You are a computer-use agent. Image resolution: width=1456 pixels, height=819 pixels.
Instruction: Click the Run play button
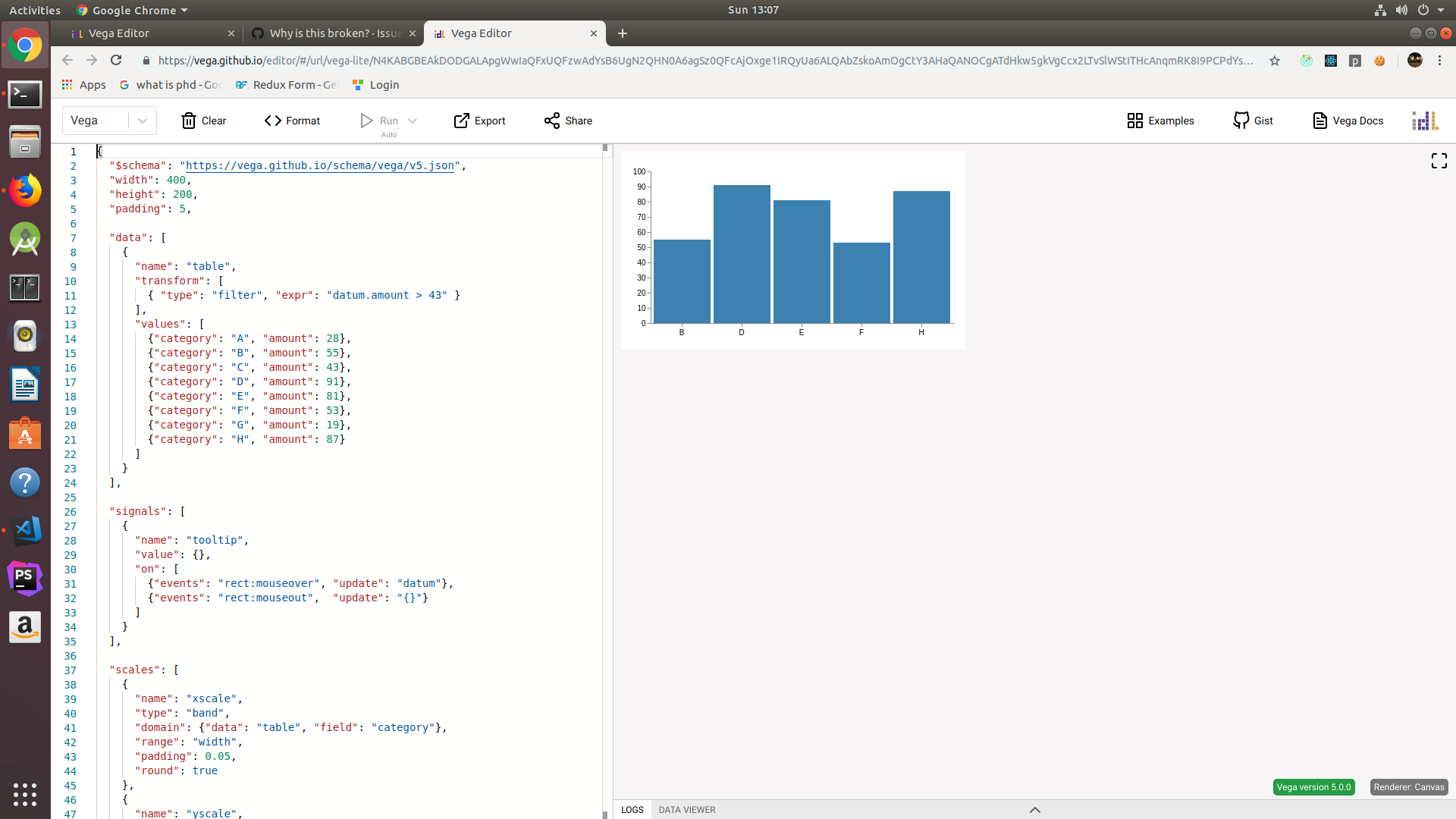[378, 121]
